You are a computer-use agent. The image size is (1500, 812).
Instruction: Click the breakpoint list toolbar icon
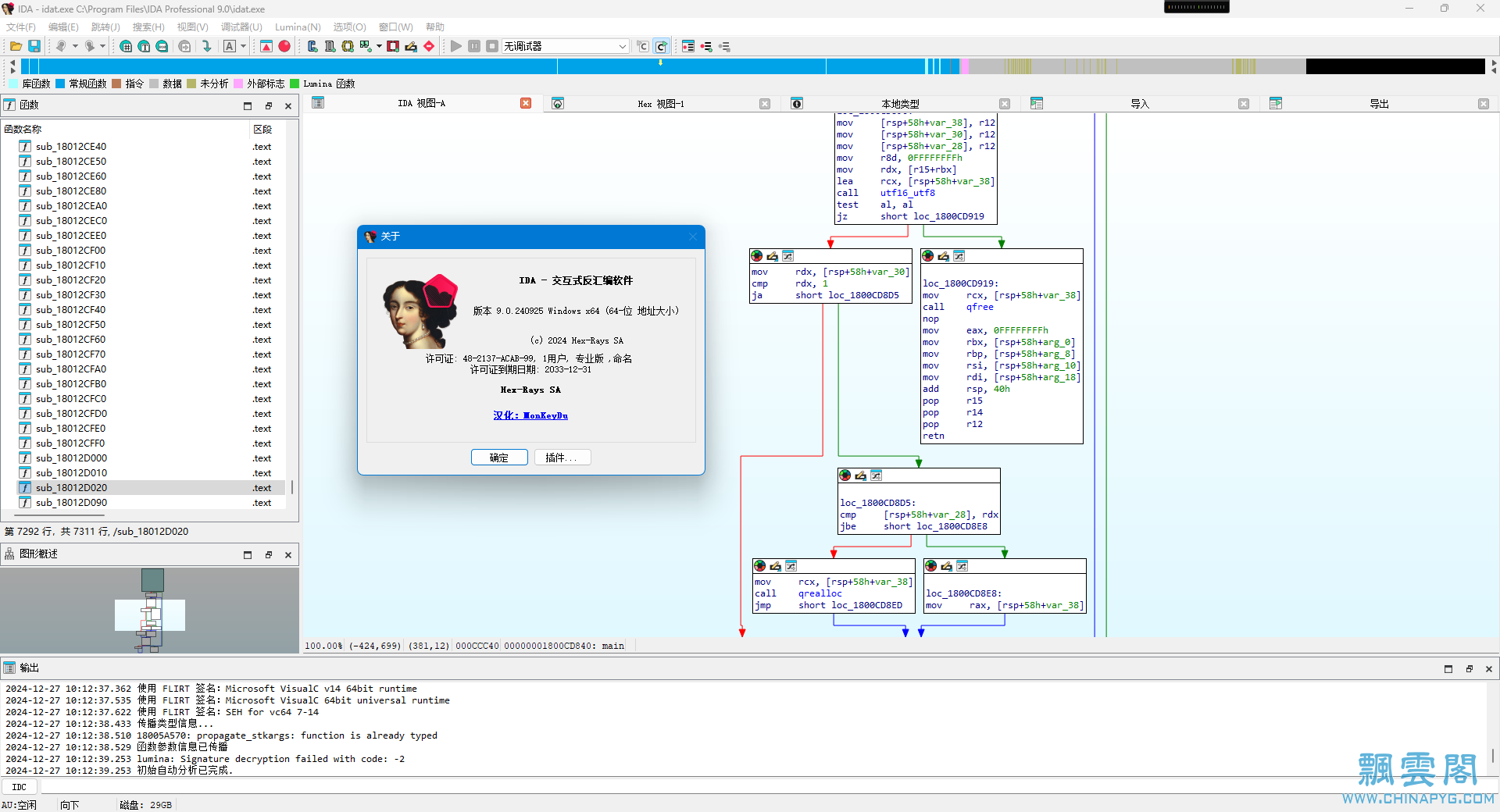coord(688,47)
